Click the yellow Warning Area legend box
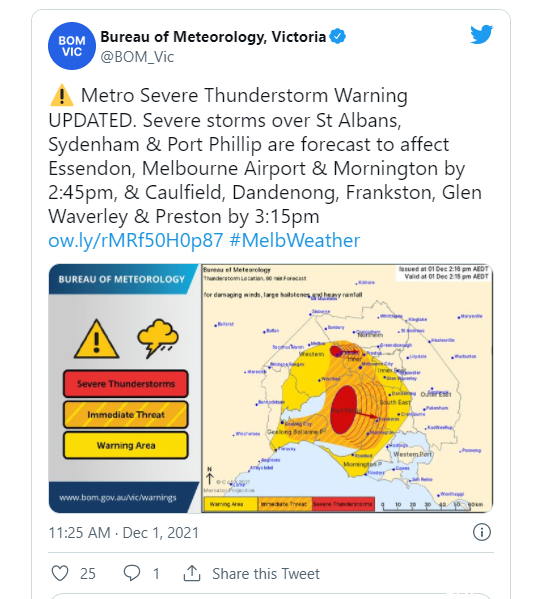The height and width of the screenshot is (599, 554). pyautogui.click(x=126, y=445)
